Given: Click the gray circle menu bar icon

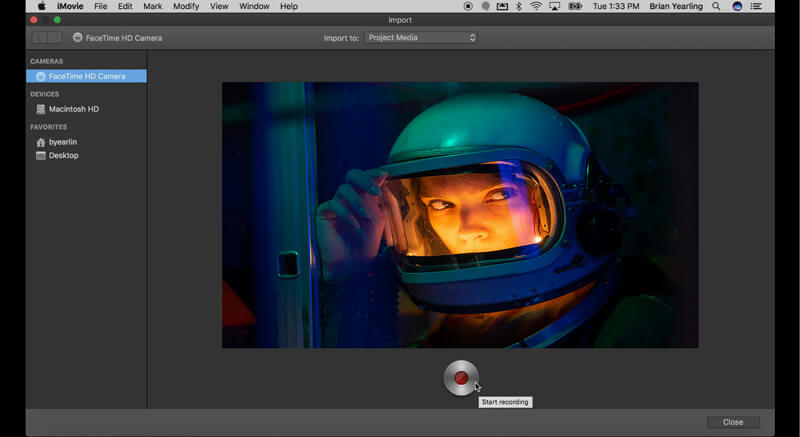Looking at the screenshot, I should point(486,6).
